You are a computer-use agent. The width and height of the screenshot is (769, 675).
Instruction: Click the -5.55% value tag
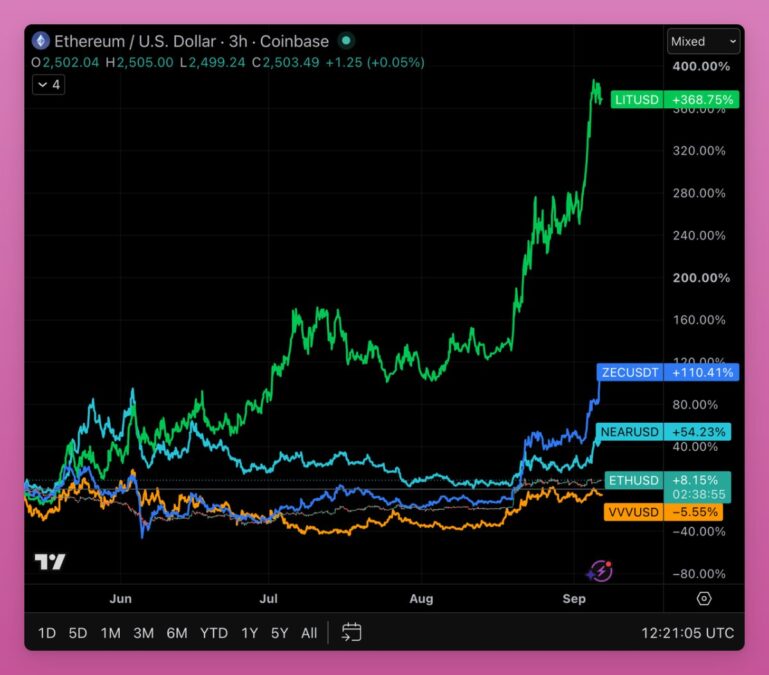coord(694,512)
